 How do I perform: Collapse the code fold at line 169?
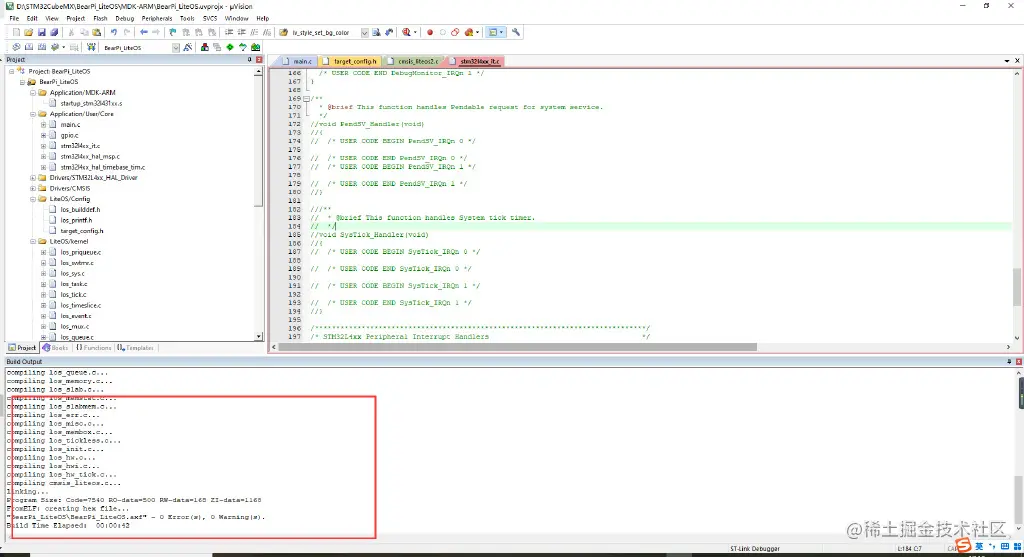coord(306,99)
